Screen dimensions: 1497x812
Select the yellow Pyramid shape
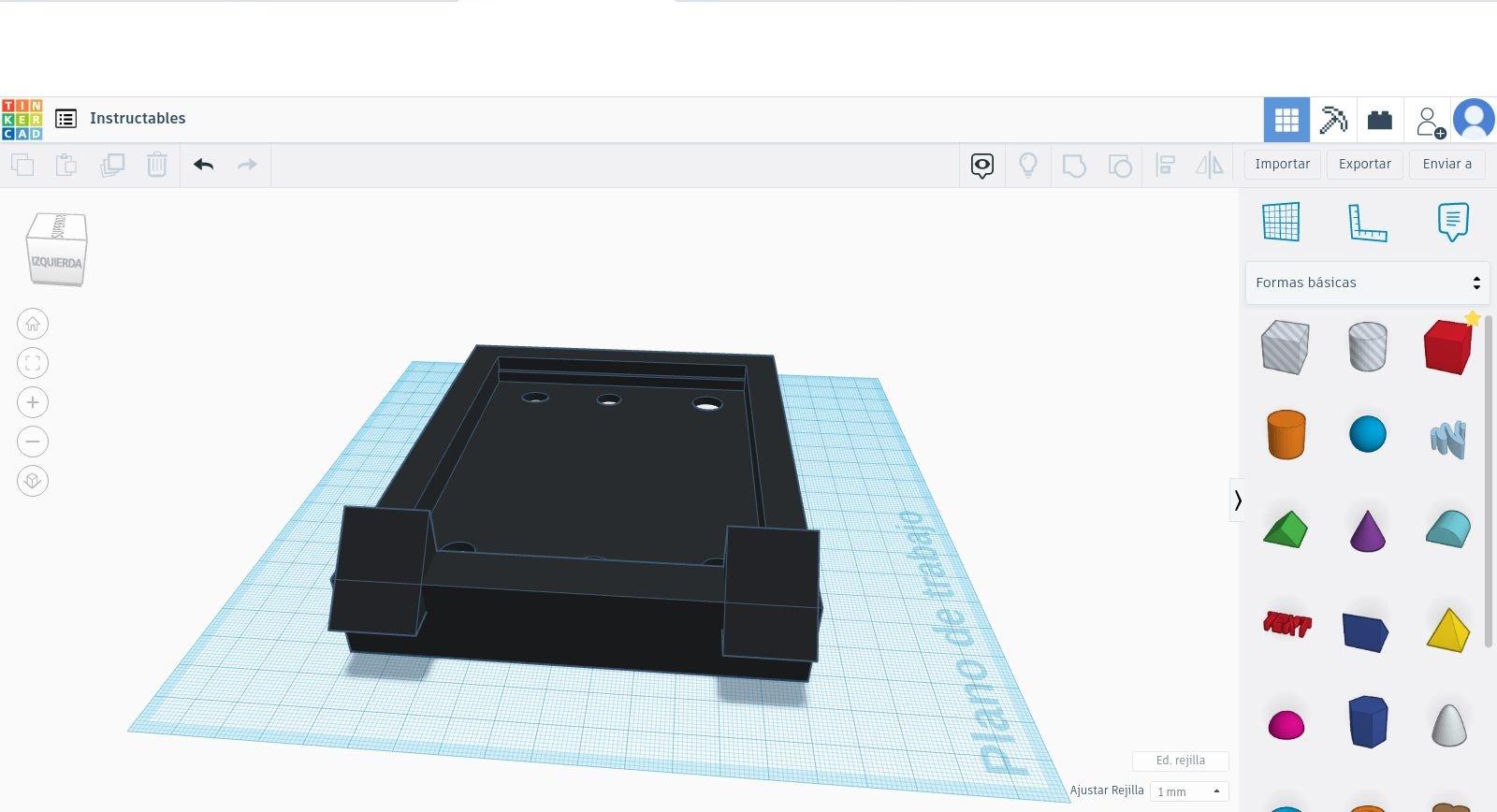click(x=1448, y=630)
